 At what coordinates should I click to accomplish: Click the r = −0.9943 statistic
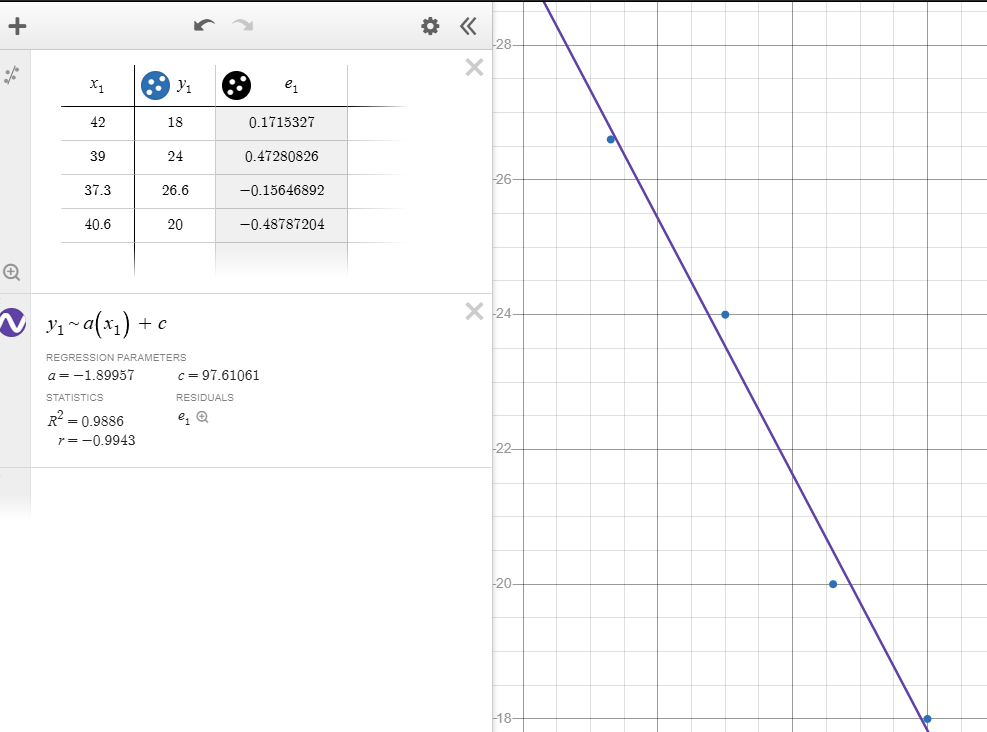pyautogui.click(x=96, y=441)
